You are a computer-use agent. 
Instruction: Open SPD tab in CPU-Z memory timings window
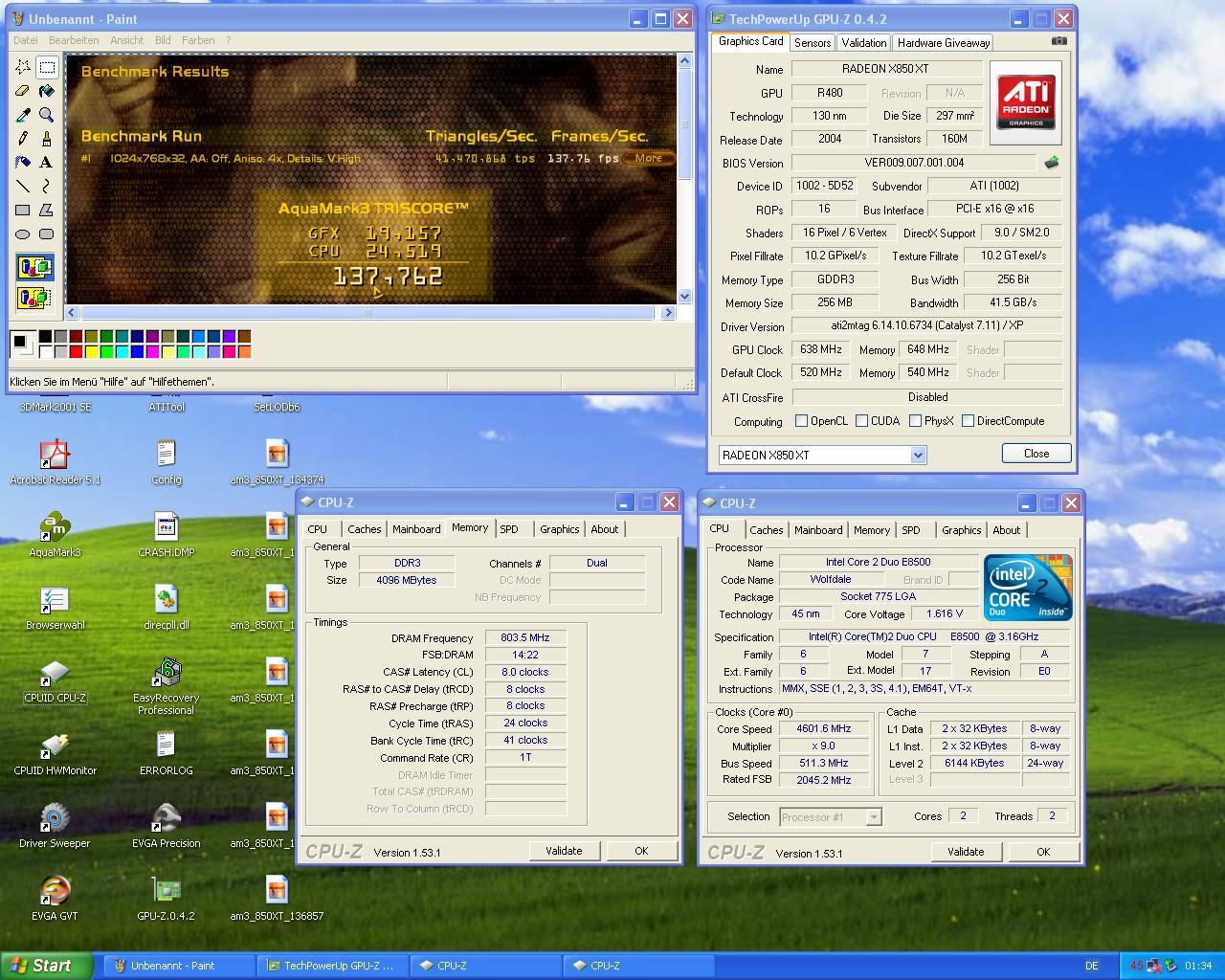(x=509, y=529)
